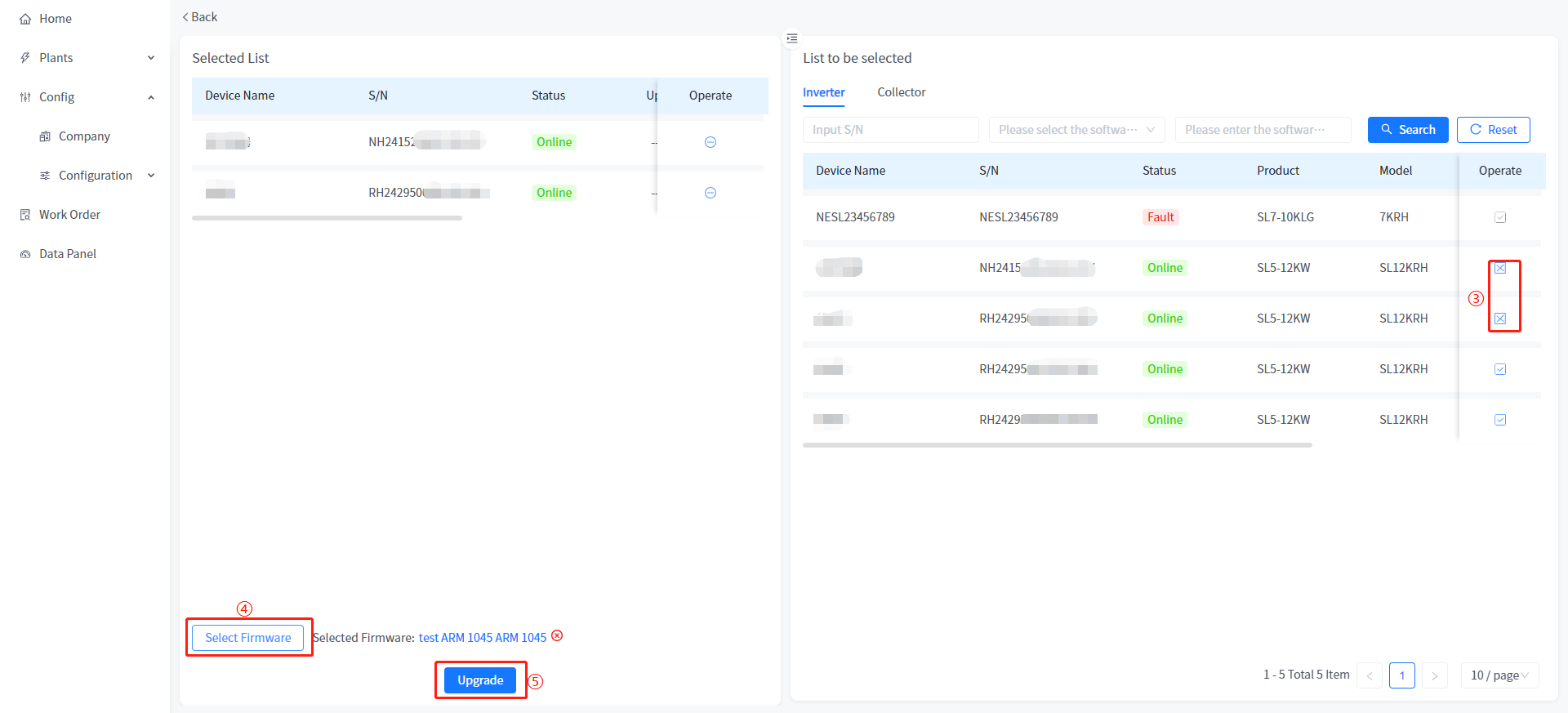Open the 10 / page size dropdown

coord(1499,675)
